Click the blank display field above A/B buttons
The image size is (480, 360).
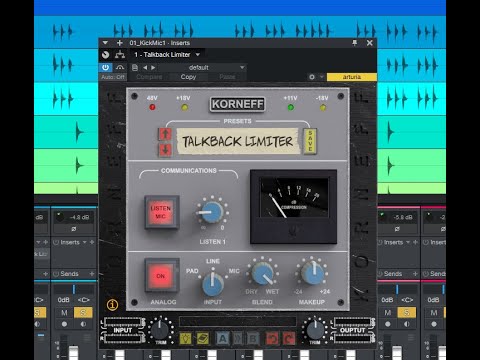point(237,321)
